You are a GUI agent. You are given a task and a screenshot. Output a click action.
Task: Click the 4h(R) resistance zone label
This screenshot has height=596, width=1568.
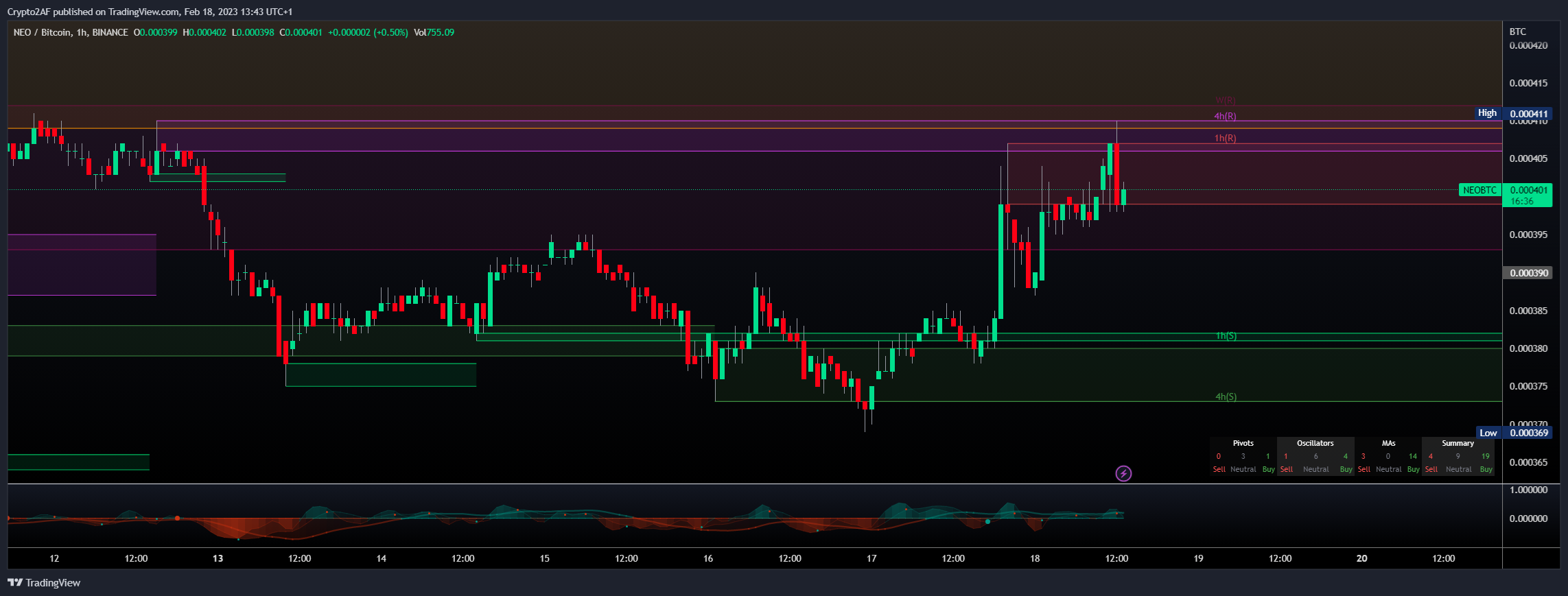tap(1225, 117)
